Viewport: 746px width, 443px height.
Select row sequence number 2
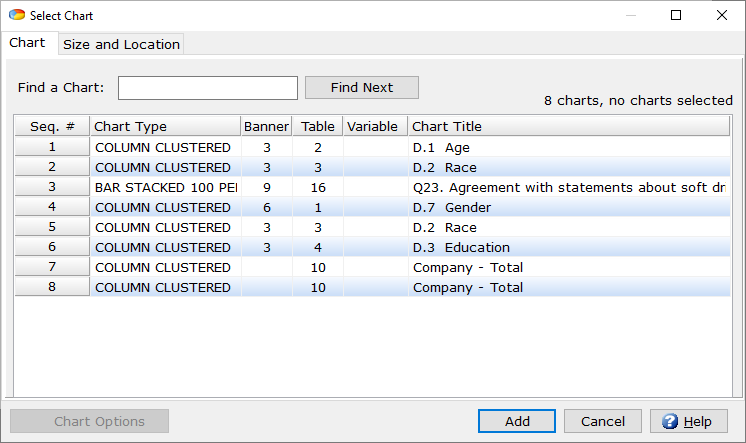(x=52, y=167)
